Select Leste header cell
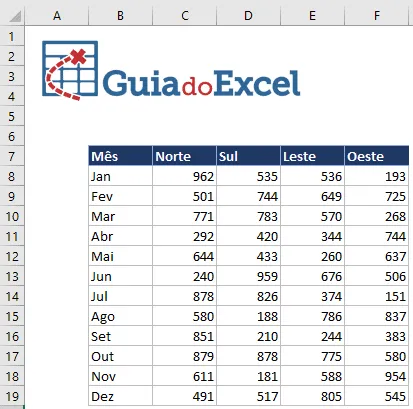The image size is (413, 409). click(x=312, y=156)
